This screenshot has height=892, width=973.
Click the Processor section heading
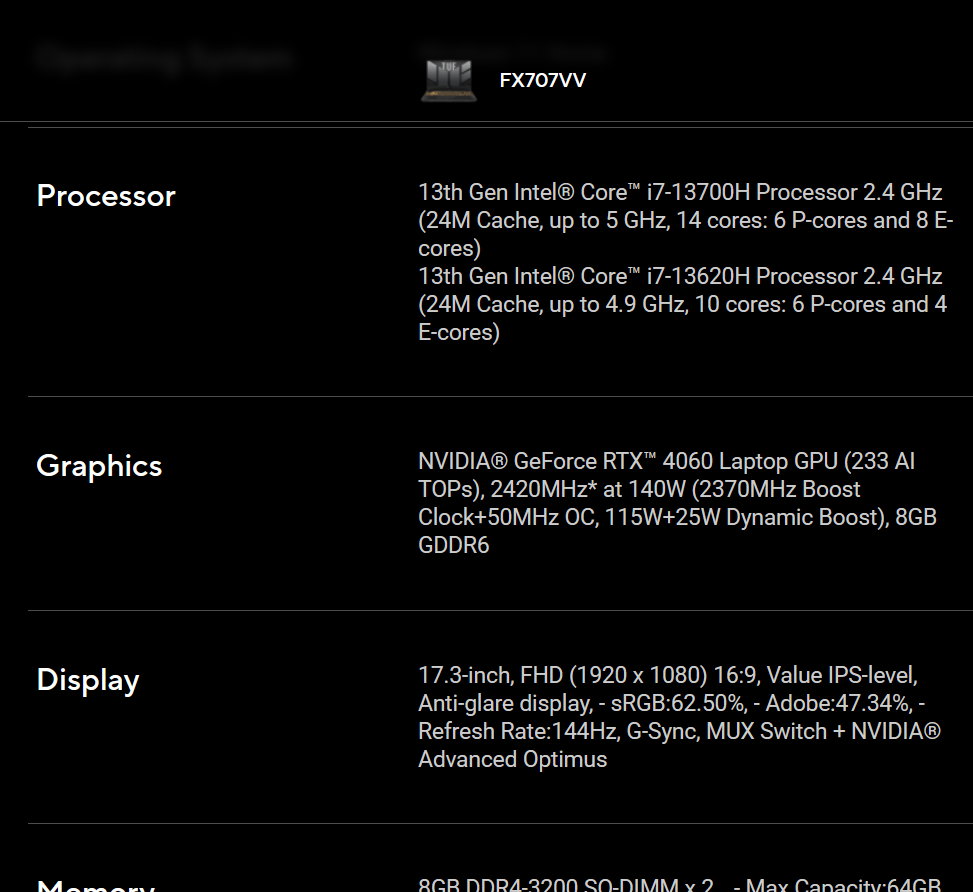tap(106, 196)
